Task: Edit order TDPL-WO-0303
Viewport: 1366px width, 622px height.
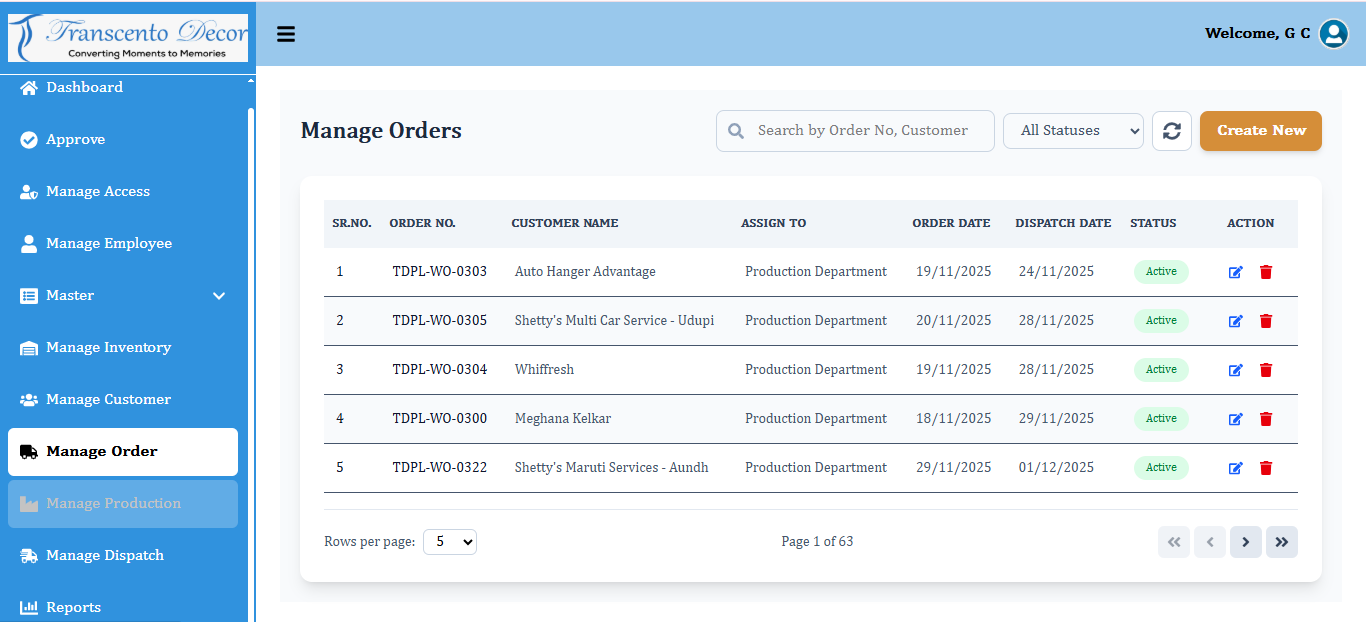Action: coord(1235,272)
